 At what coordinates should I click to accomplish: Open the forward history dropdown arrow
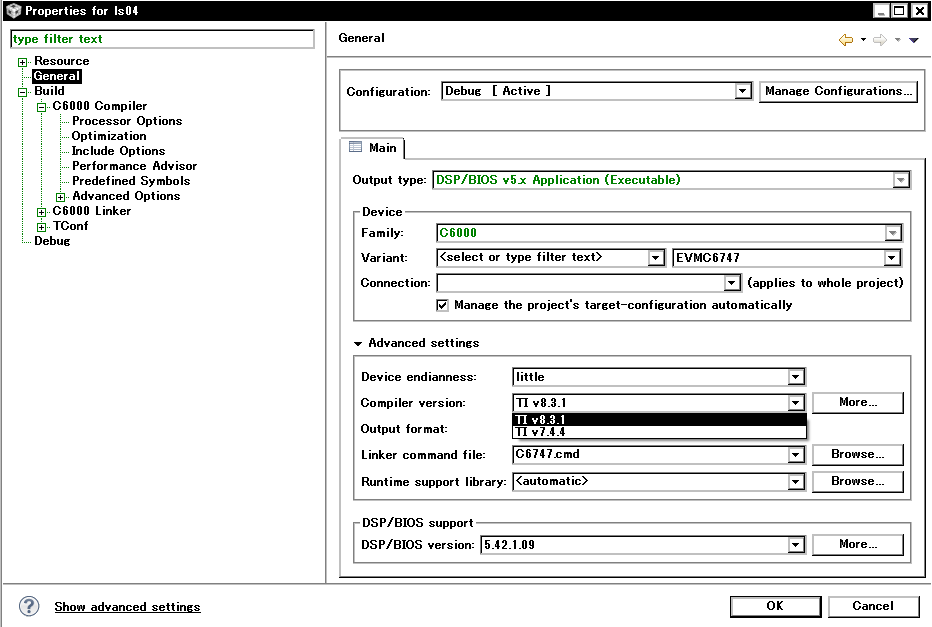point(898,40)
